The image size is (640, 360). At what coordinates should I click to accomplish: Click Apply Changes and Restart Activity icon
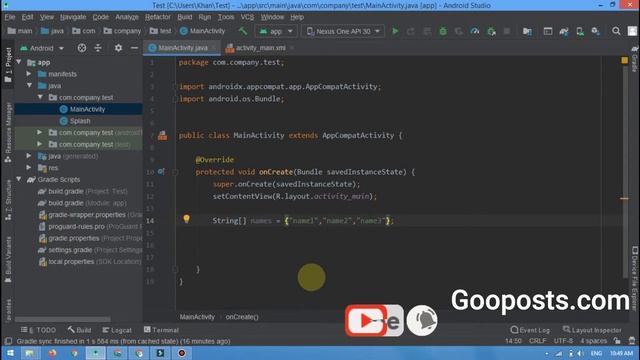[x=411, y=31]
